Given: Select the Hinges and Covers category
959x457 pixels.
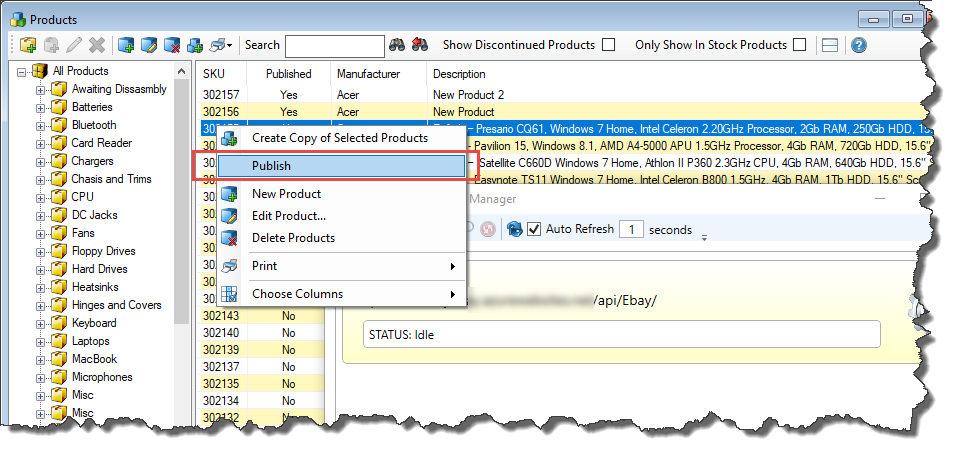Looking at the screenshot, I should click(116, 305).
